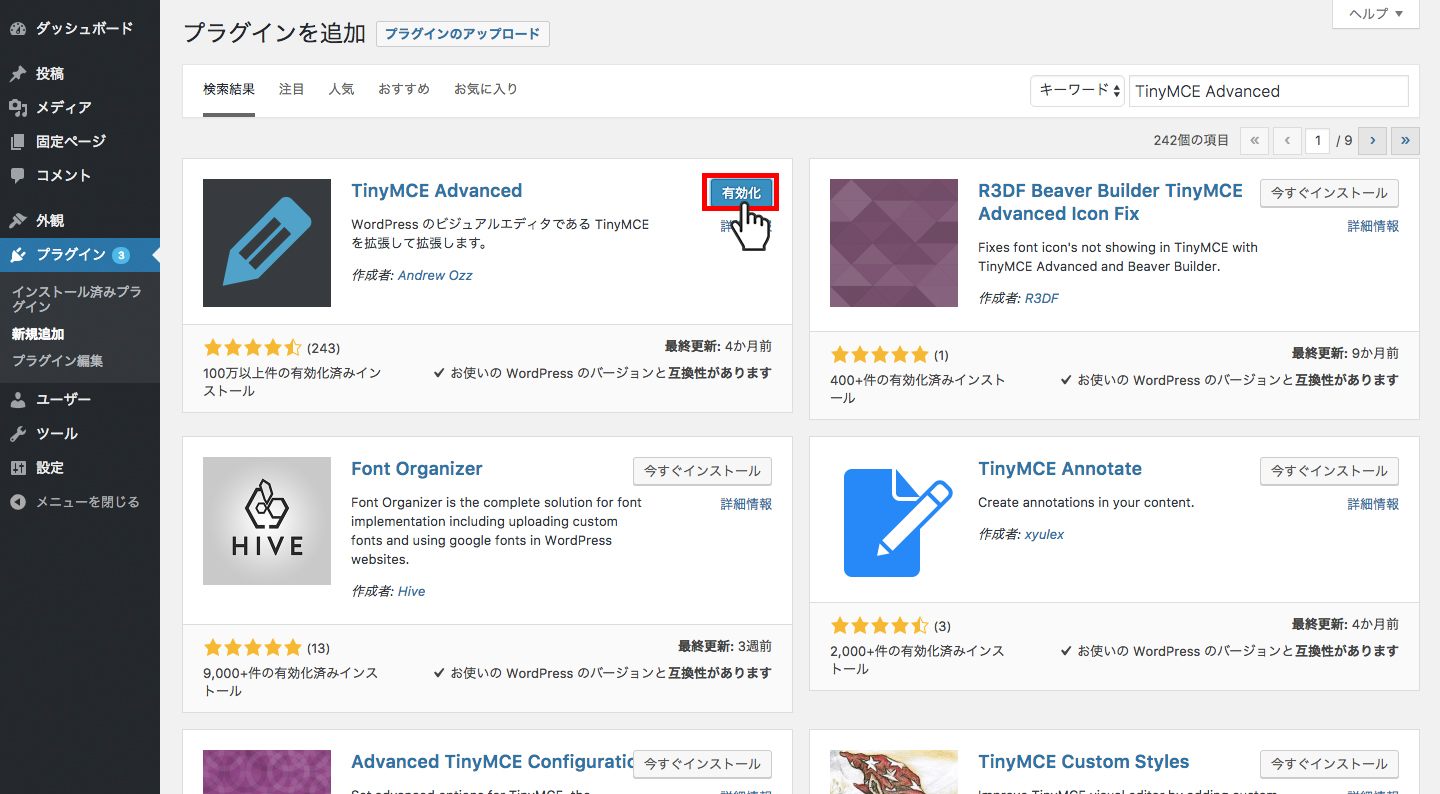Go to the previous results page
1440x794 pixels.
click(x=1287, y=141)
